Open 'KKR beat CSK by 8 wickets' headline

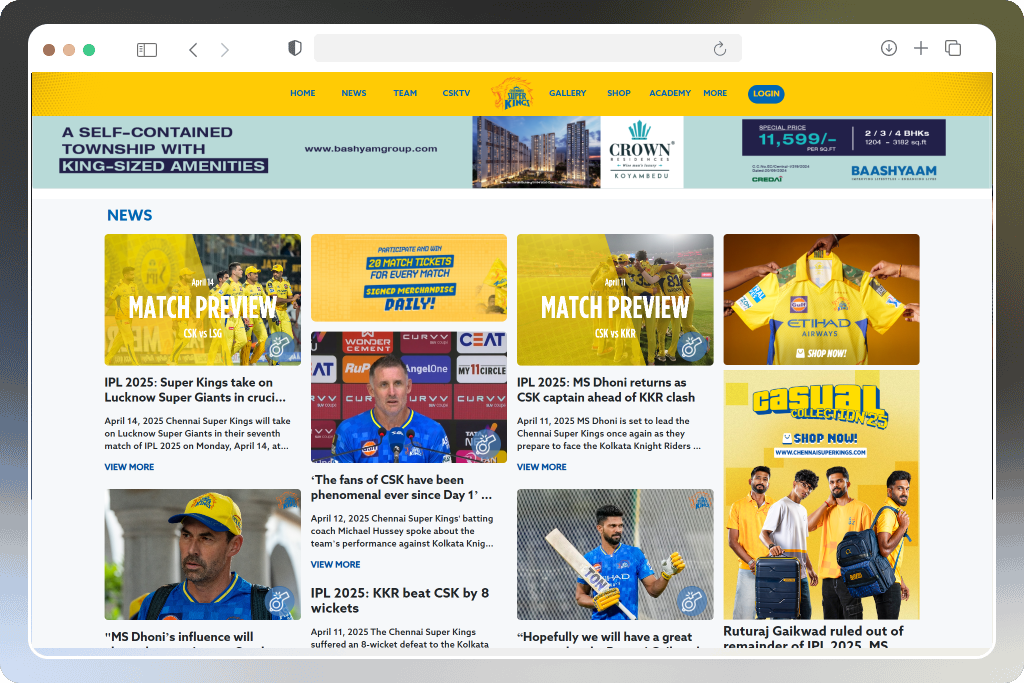(400, 600)
